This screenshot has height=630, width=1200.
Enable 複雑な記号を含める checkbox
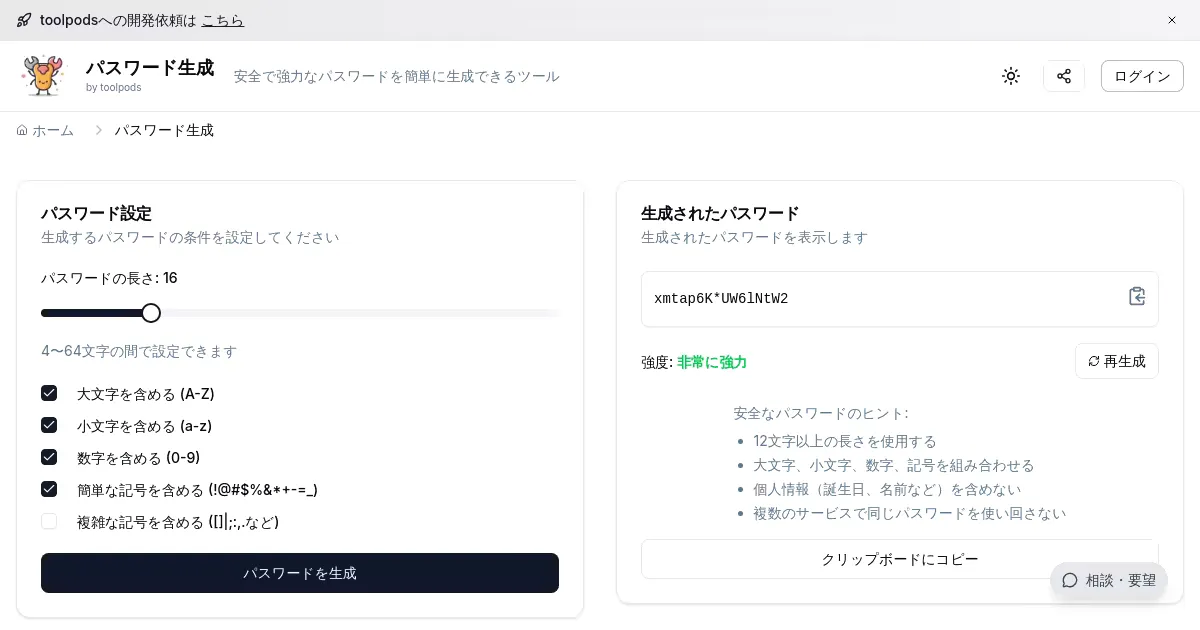pos(49,521)
